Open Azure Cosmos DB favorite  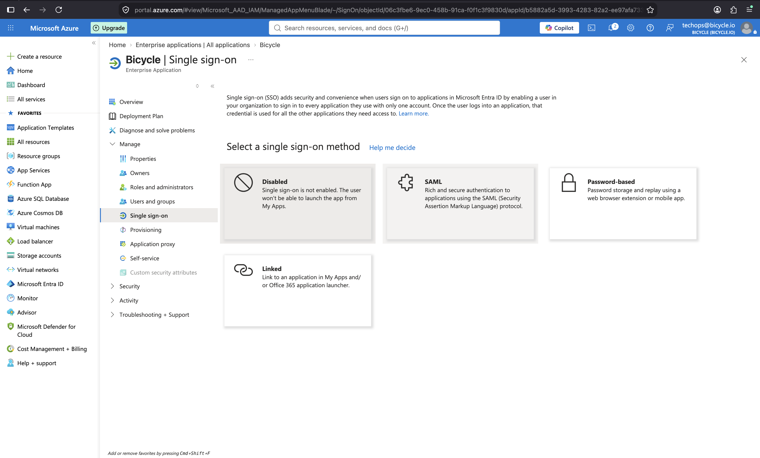pyautogui.click(x=40, y=213)
